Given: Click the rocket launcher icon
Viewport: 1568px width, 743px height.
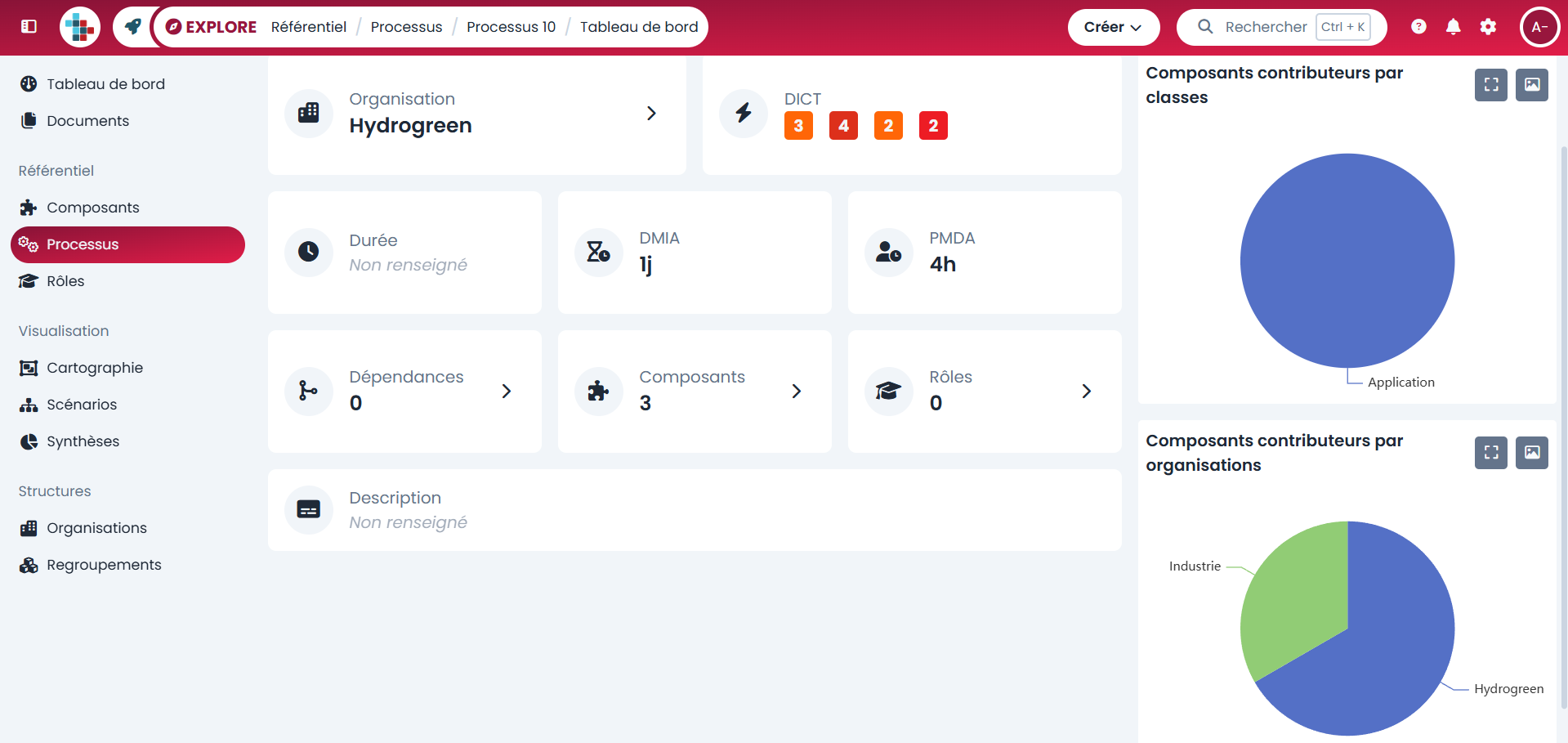Looking at the screenshot, I should tap(132, 26).
